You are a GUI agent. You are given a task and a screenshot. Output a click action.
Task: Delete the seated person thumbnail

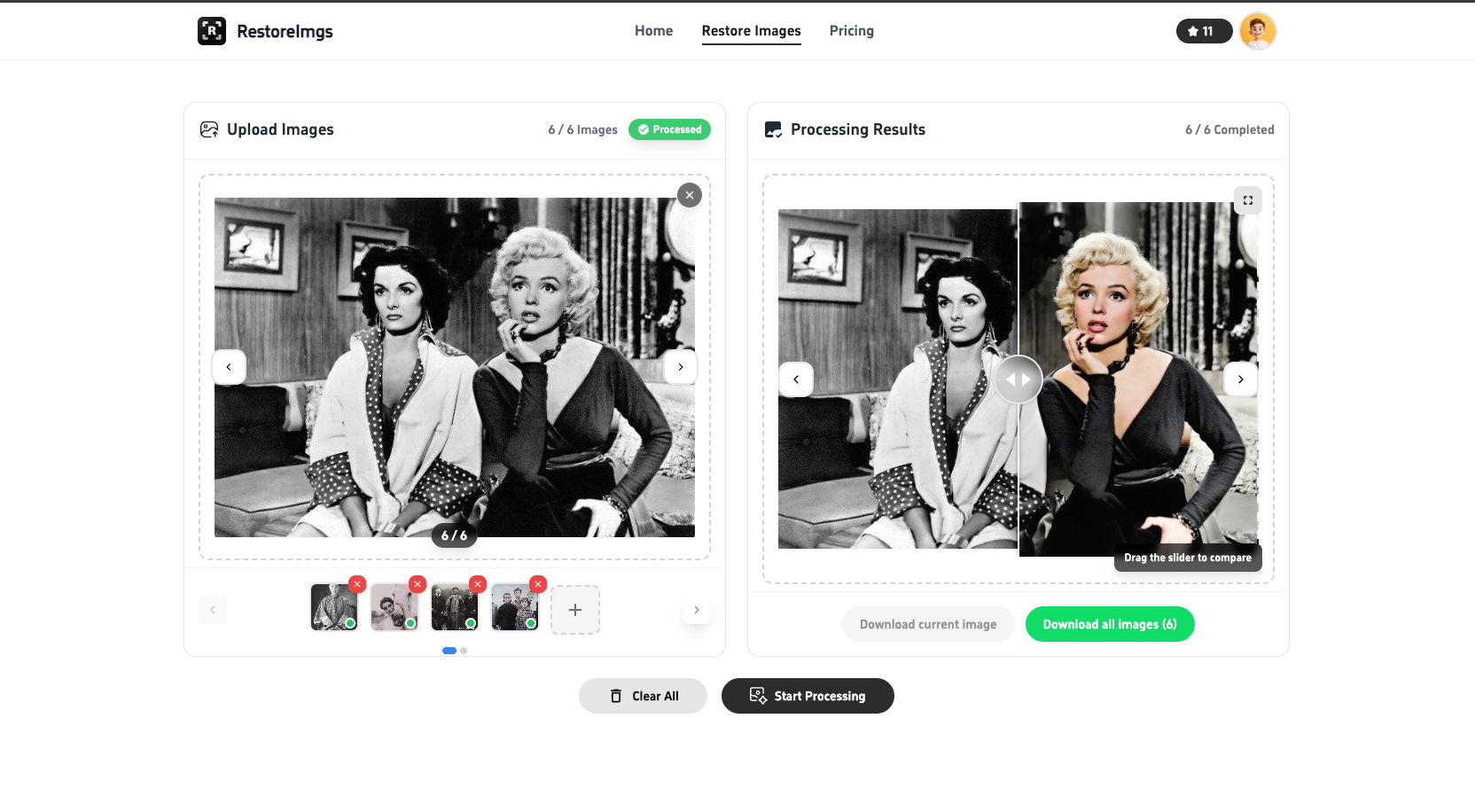point(357,584)
